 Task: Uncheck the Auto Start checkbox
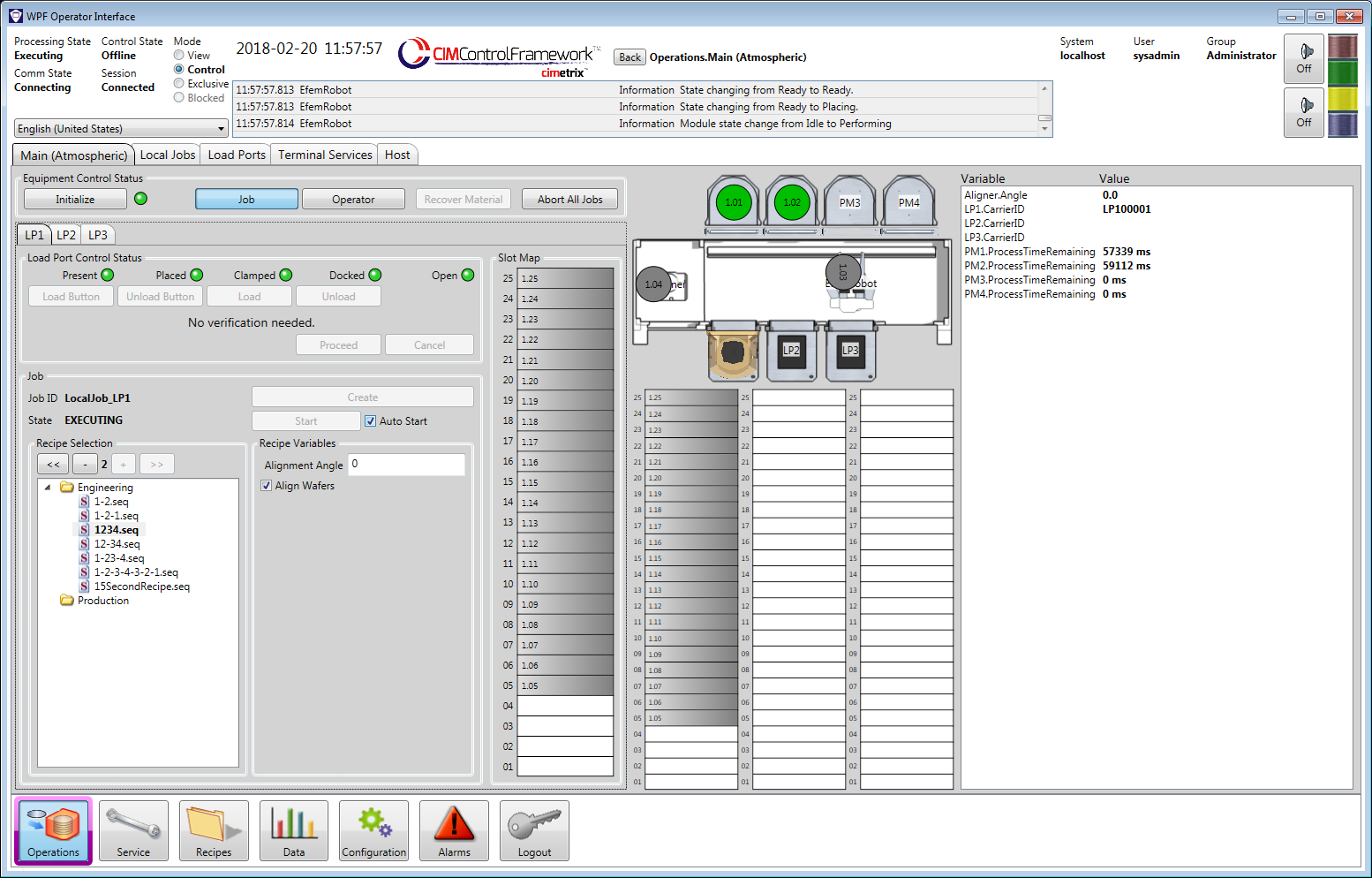(x=370, y=420)
